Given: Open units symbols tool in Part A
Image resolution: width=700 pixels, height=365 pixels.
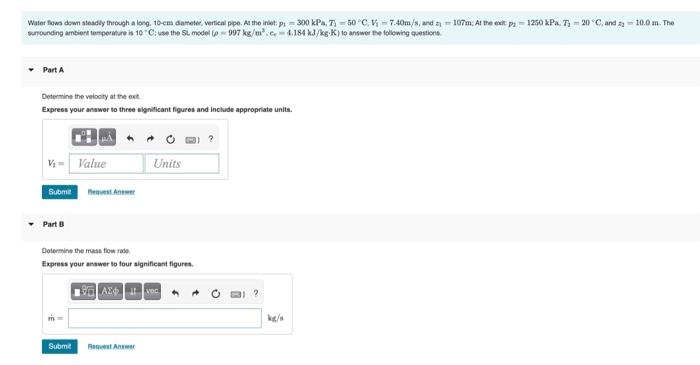Looking at the screenshot, I should [x=107, y=137].
